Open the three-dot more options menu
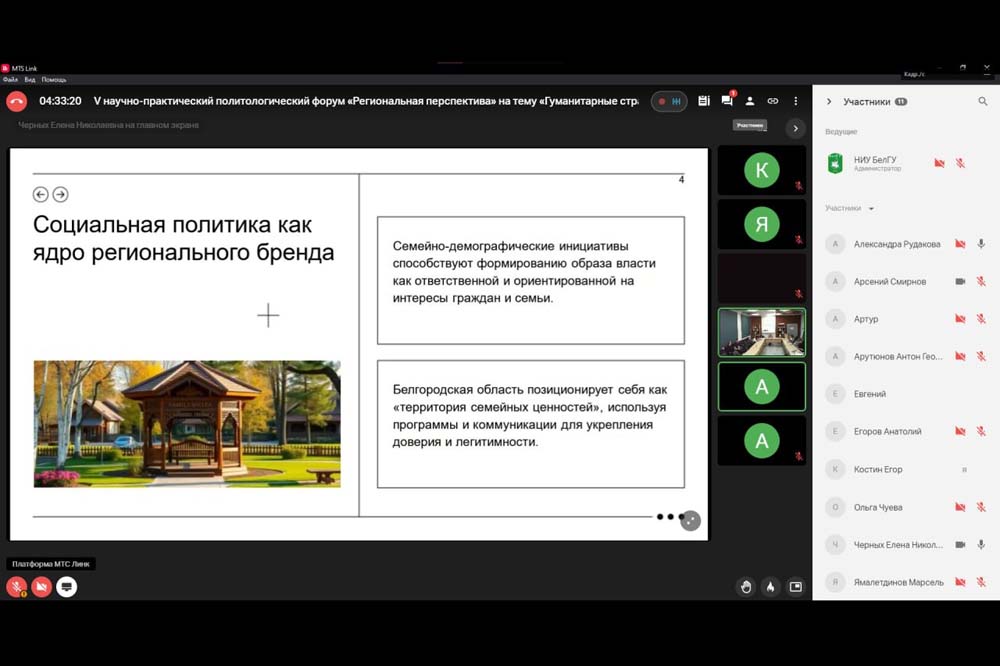This screenshot has height=666, width=1000. coord(796,101)
